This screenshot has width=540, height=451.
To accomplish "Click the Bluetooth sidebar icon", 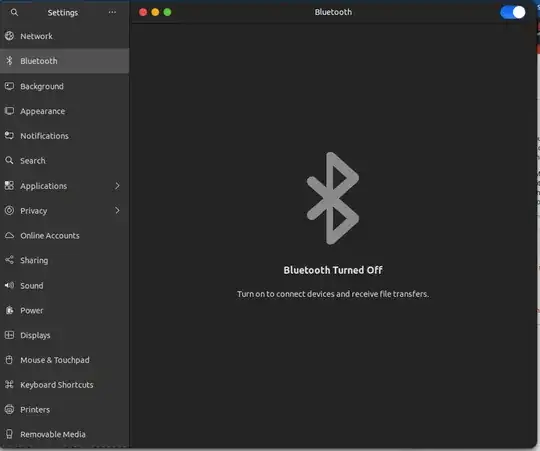I will pyautogui.click(x=10, y=61).
